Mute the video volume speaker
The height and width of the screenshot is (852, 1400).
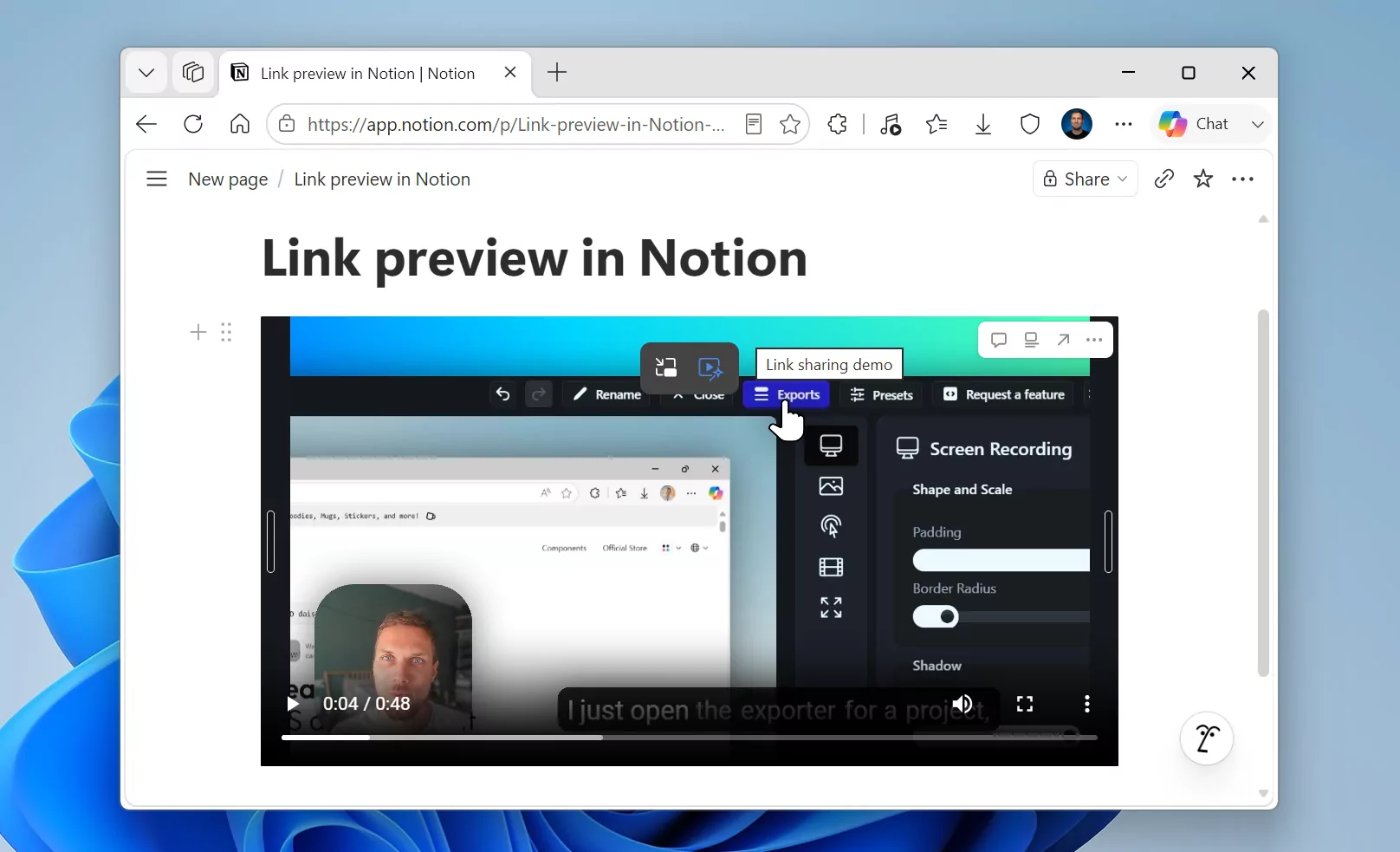coord(962,704)
